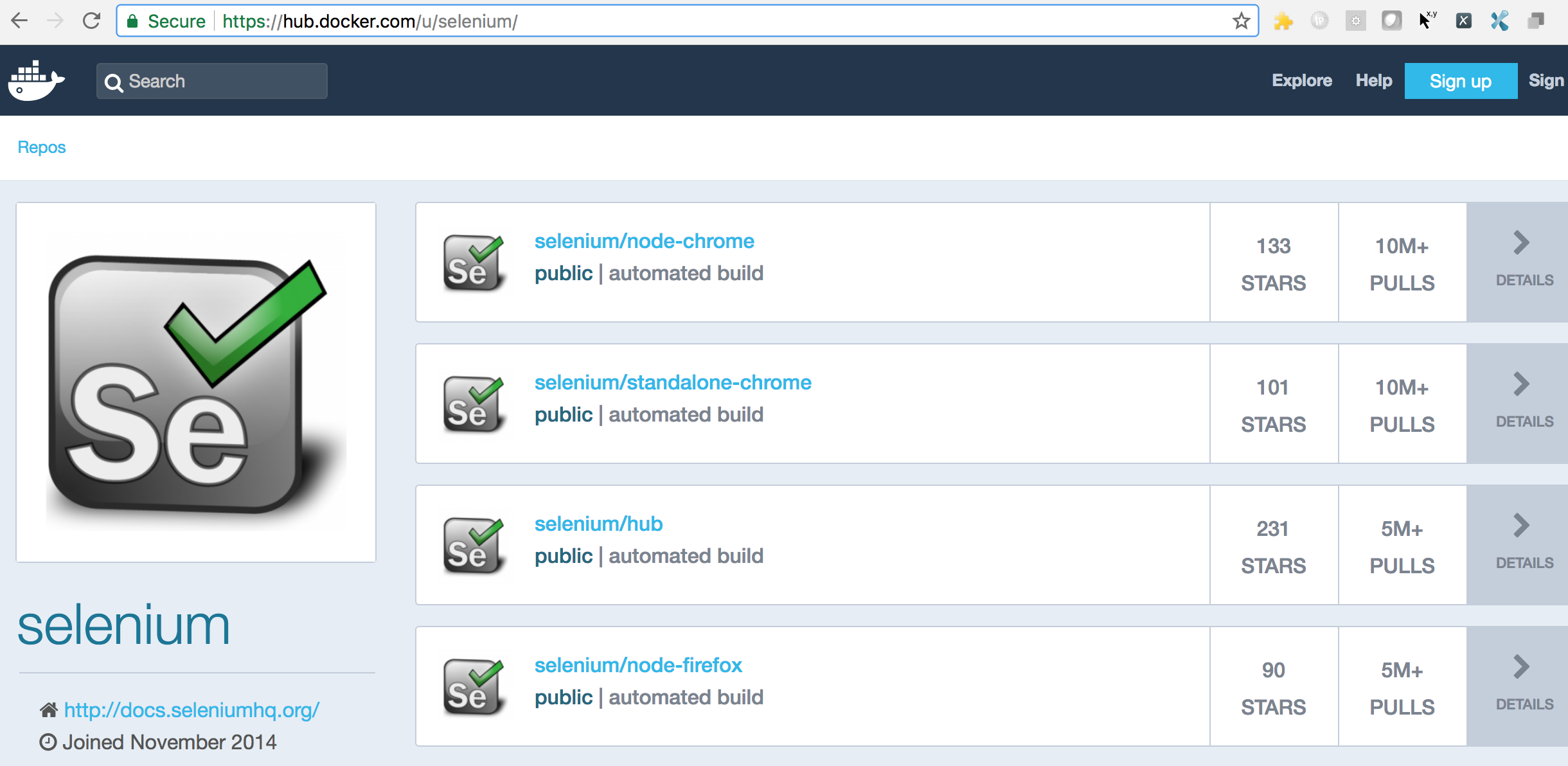The image size is (1568, 766).
Task: Click the node-firefox Selenium logo icon
Action: point(474,687)
